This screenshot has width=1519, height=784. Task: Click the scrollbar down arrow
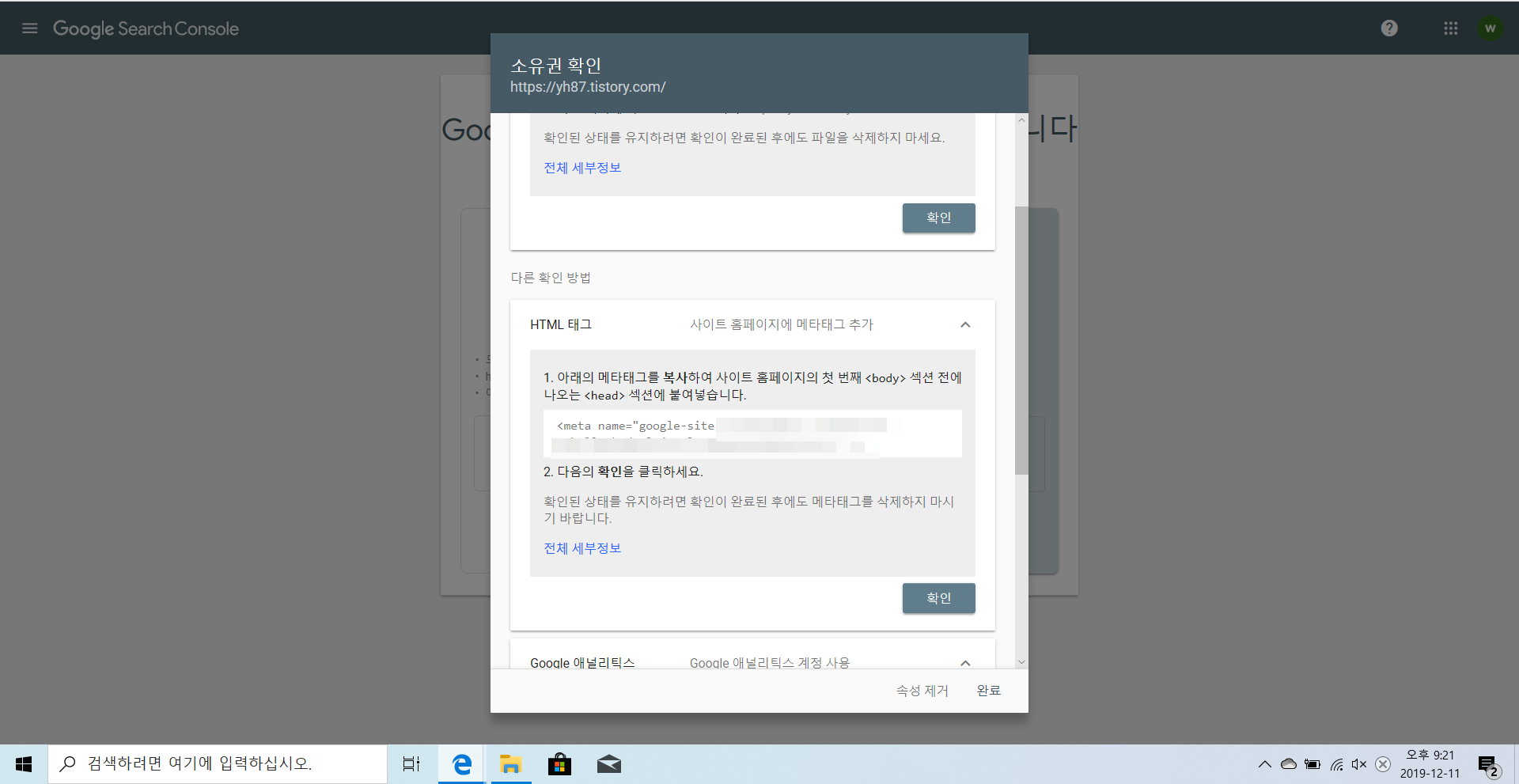tap(1021, 662)
